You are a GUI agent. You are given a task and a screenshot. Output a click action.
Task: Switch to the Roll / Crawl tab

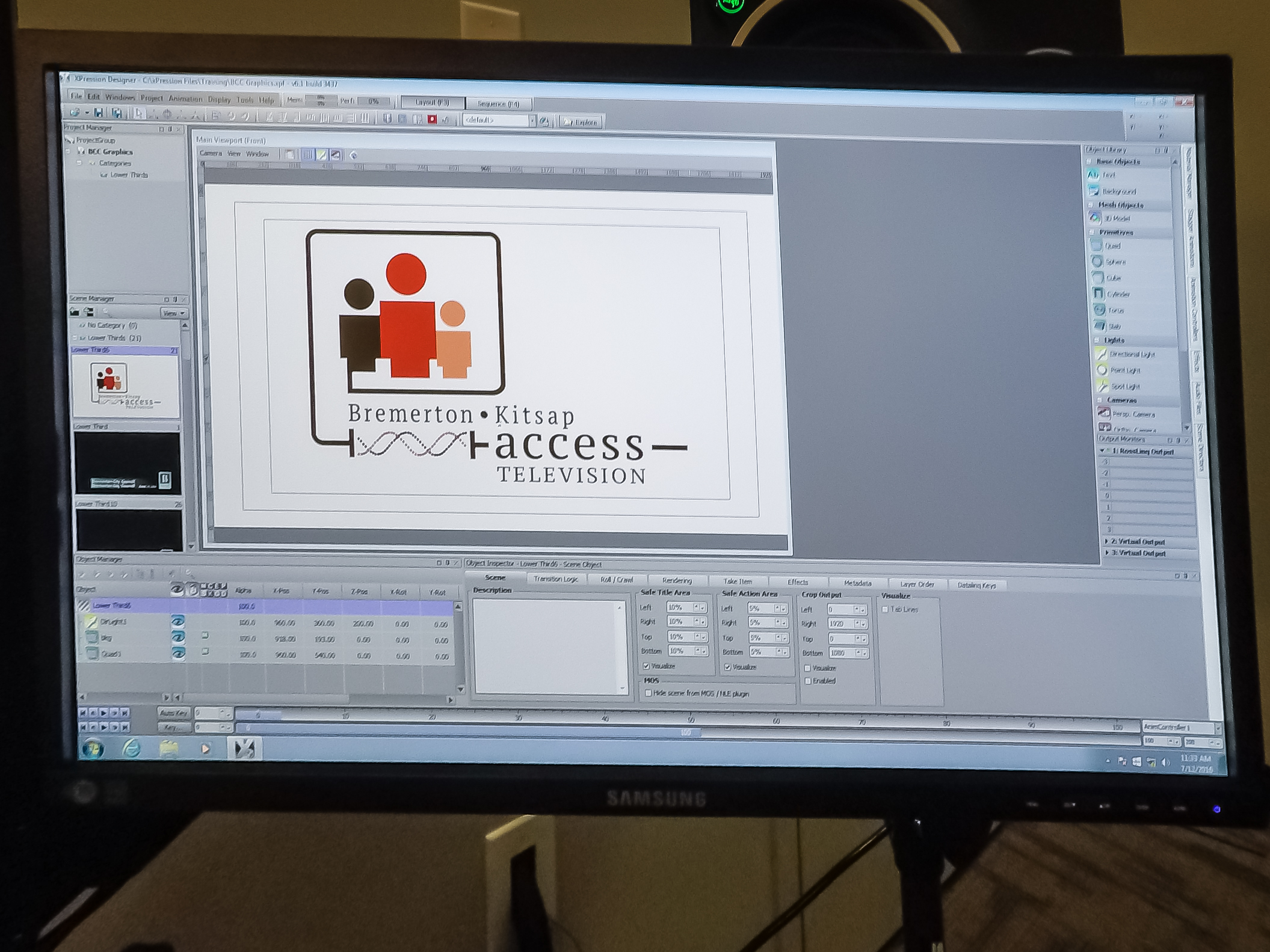(617, 580)
